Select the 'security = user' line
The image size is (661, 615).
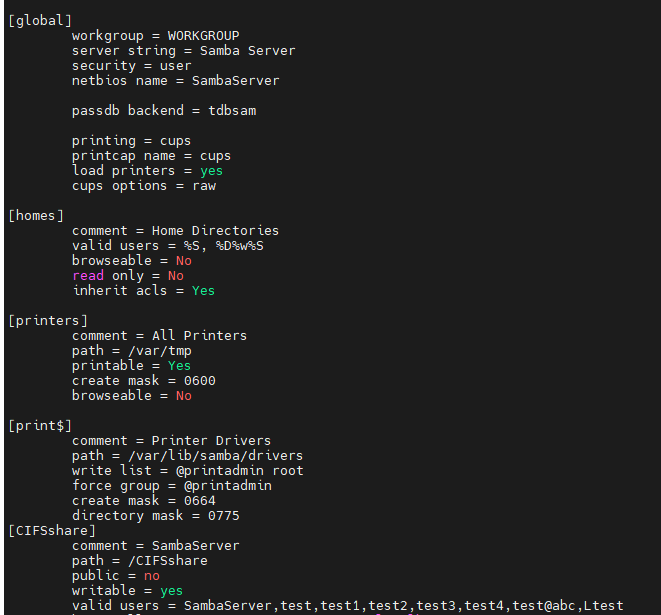click(x=131, y=65)
